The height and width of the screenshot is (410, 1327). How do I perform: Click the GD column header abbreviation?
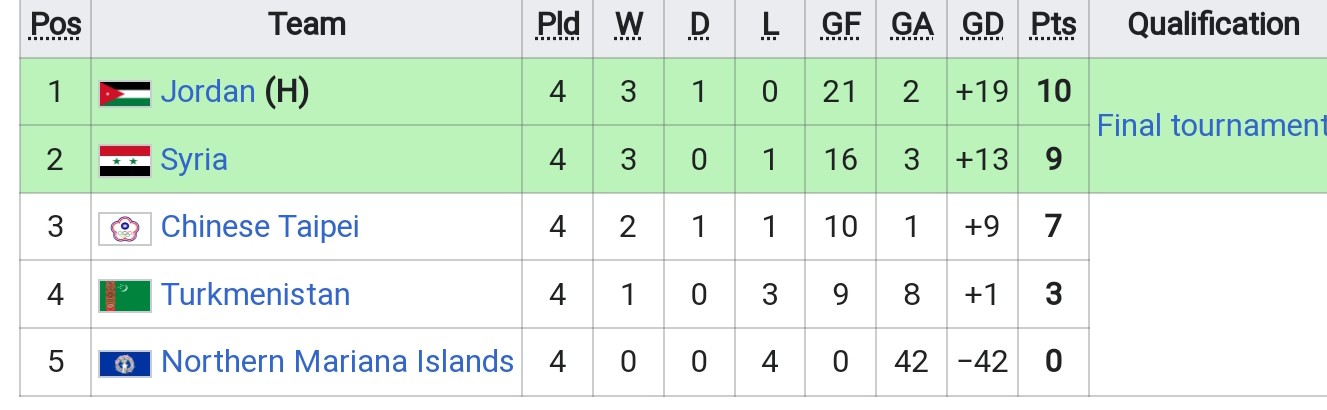pyautogui.click(x=983, y=25)
